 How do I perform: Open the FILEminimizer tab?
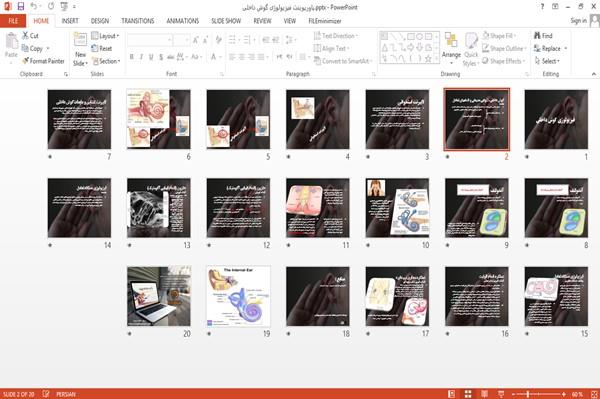pyautogui.click(x=325, y=21)
